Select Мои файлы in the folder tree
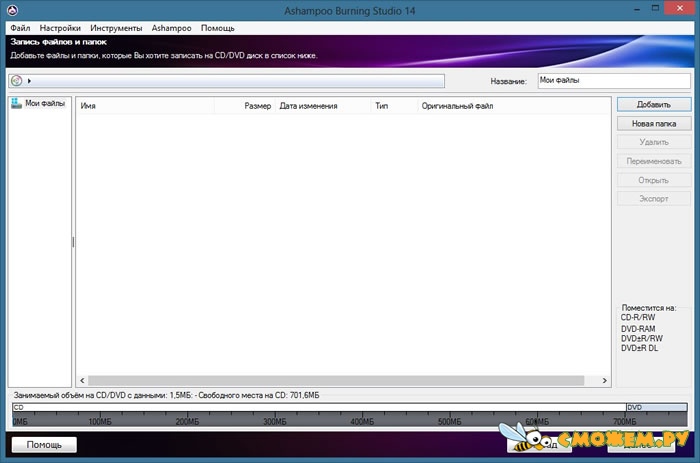The image size is (700, 463). (45, 103)
